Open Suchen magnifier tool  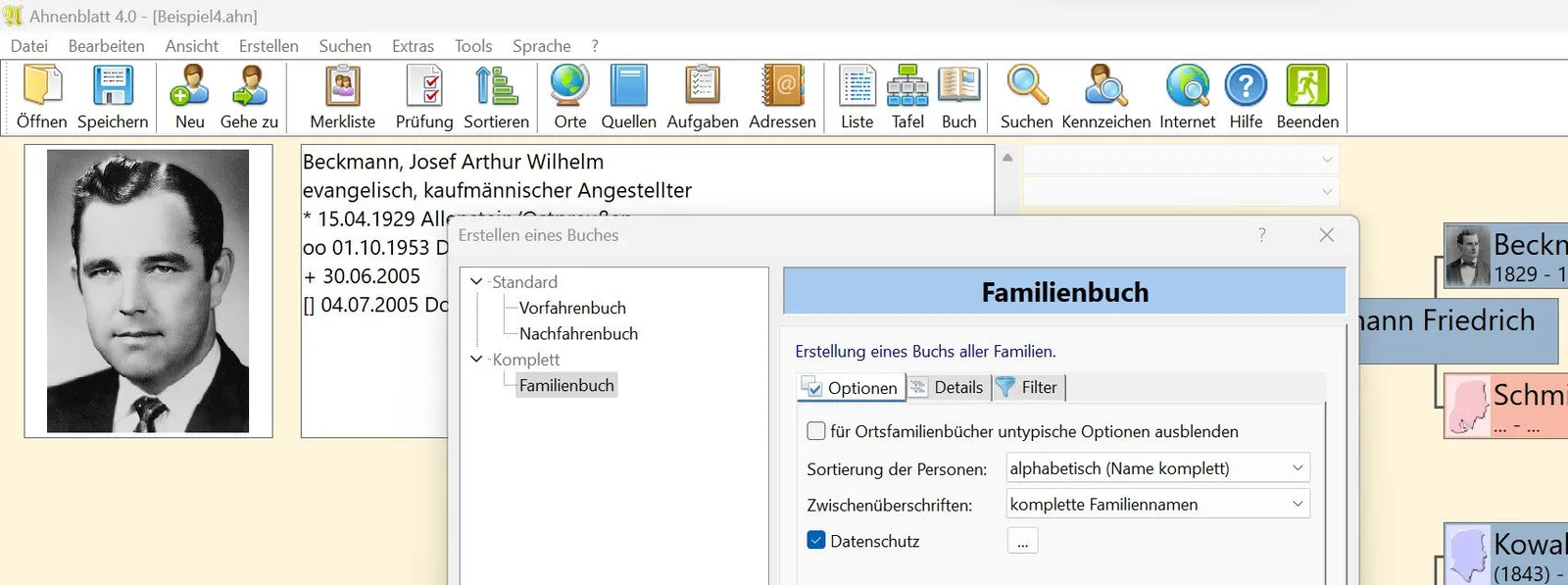pos(1026,97)
